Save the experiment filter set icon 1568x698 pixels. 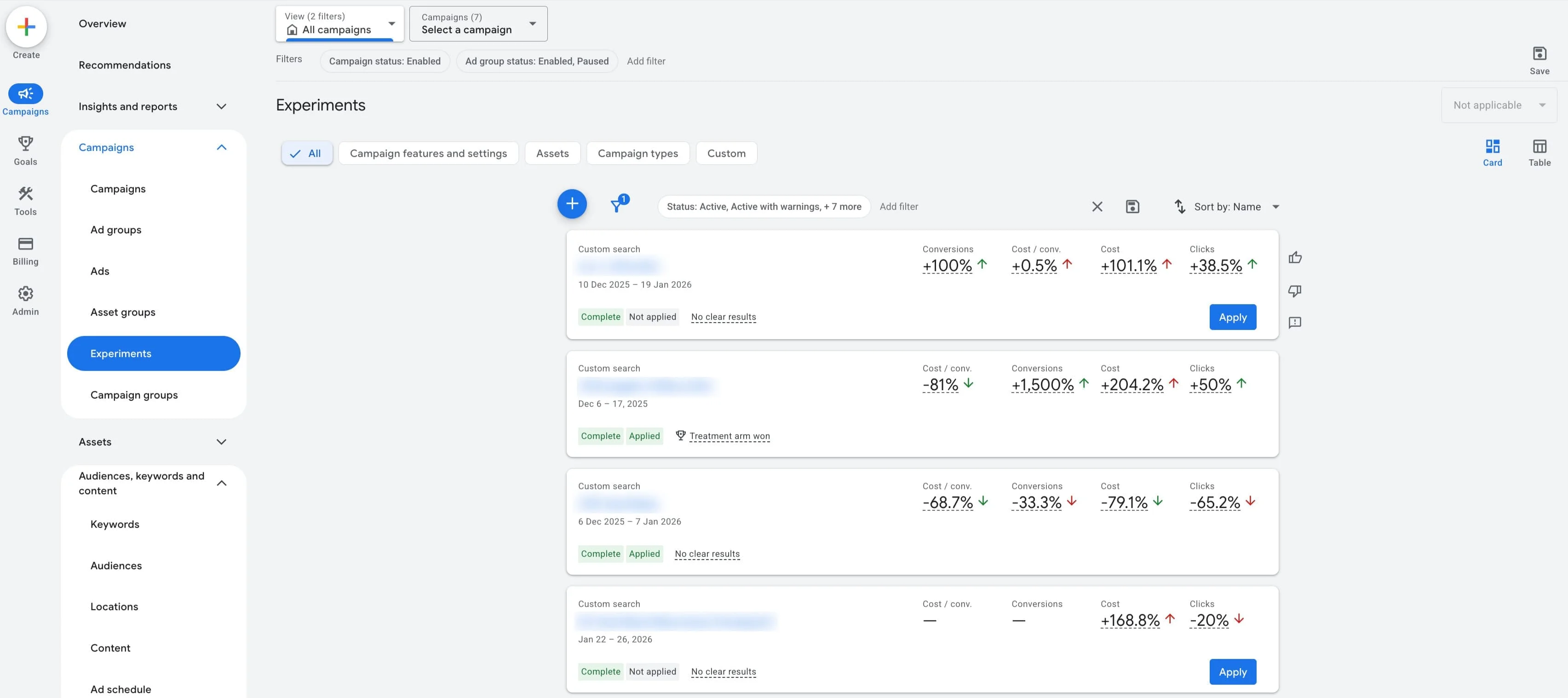point(1132,207)
